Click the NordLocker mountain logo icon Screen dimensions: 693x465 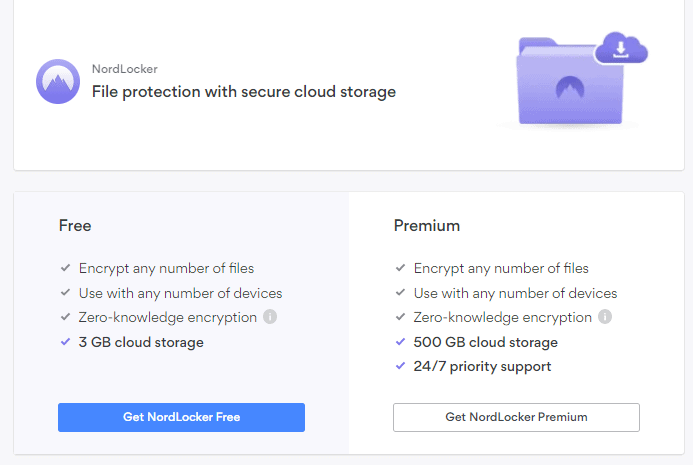(58, 81)
